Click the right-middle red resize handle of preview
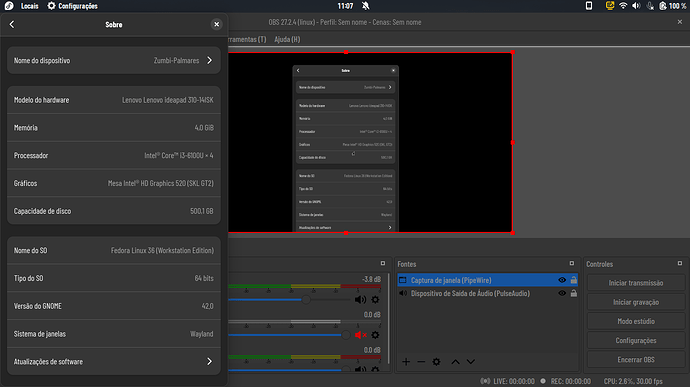 [x=513, y=143]
